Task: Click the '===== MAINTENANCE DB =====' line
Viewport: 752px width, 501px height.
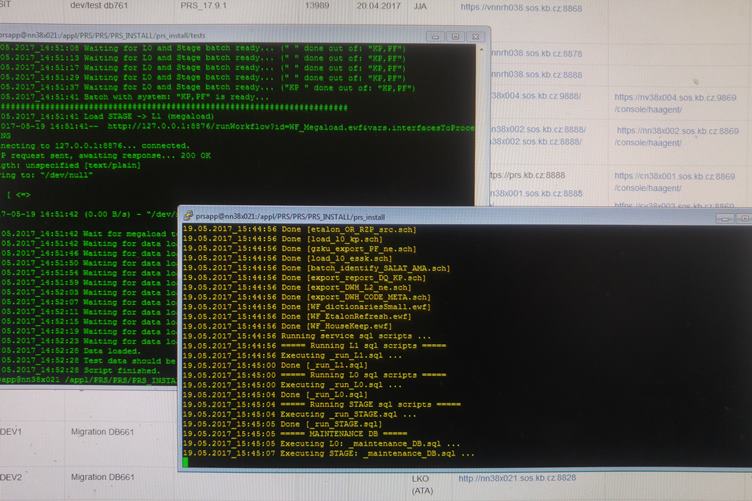Action: (294, 433)
